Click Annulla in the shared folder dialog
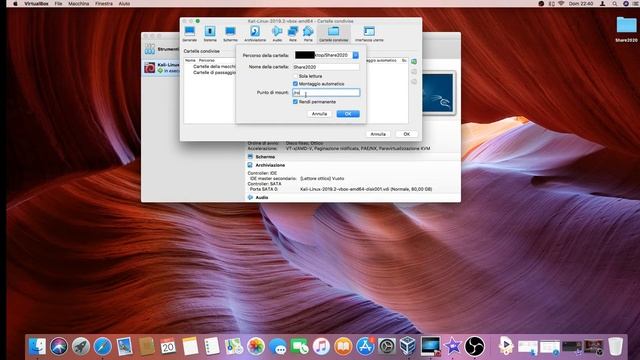This screenshot has width=640, height=360. pos(319,114)
